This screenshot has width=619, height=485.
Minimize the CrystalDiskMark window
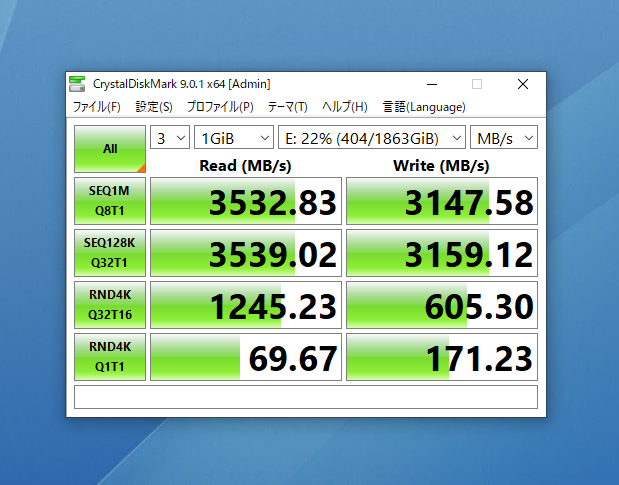tap(432, 84)
